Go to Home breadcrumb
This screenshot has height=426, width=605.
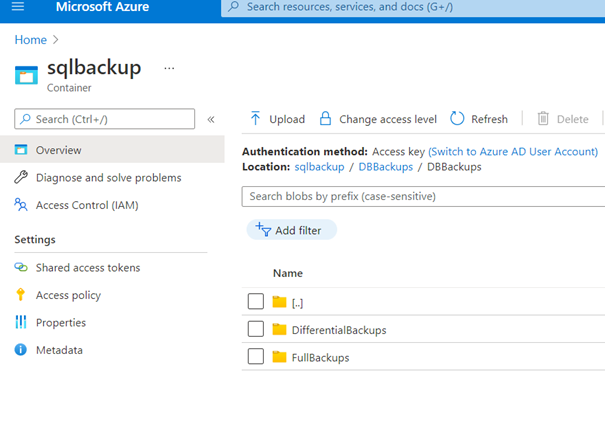pos(30,40)
